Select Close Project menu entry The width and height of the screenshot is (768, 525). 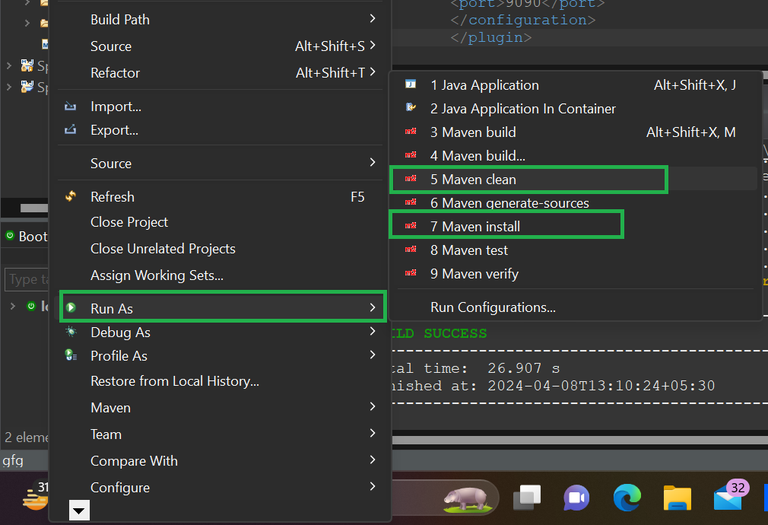tap(129, 222)
